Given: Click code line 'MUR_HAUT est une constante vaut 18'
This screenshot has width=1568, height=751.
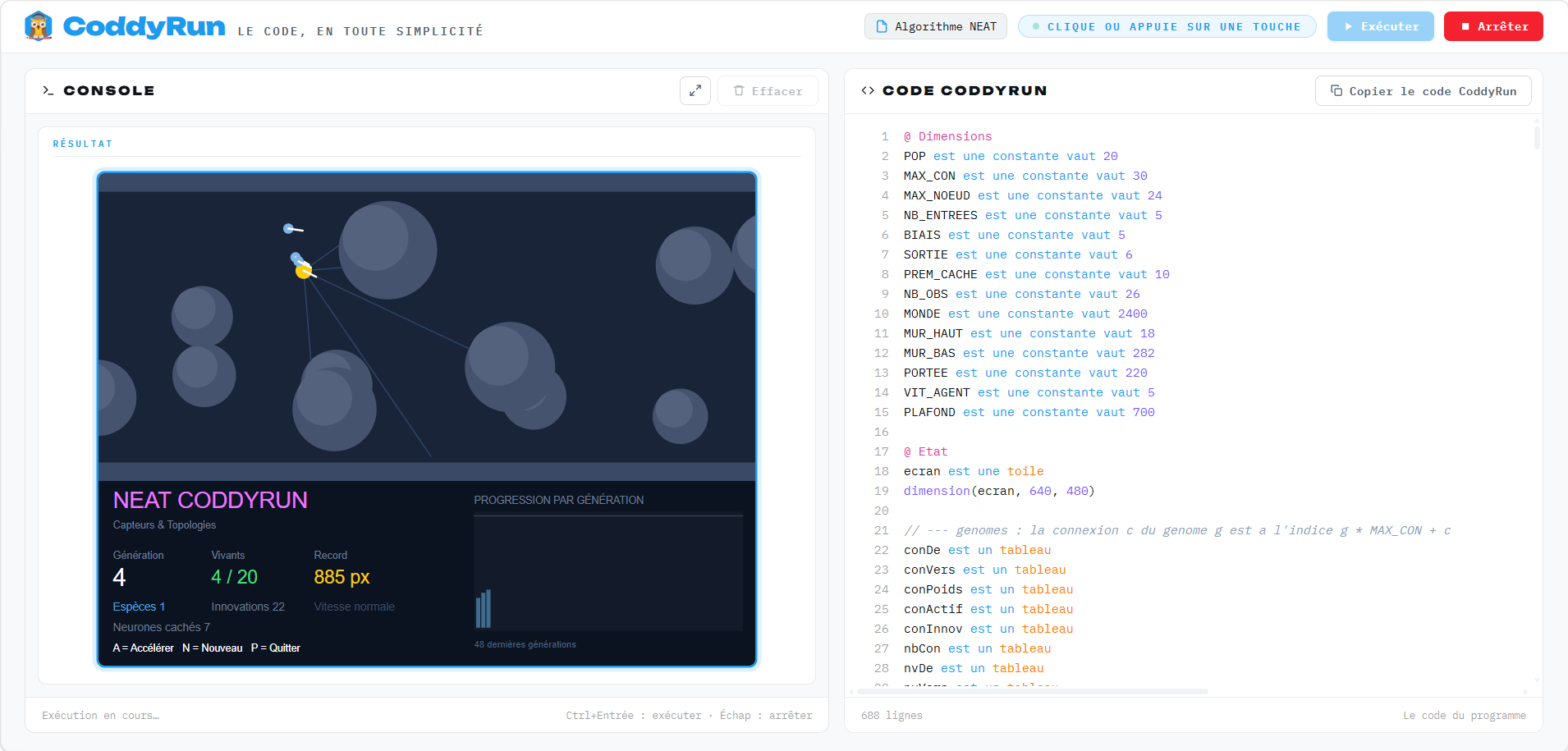Looking at the screenshot, I should coord(1029,333).
